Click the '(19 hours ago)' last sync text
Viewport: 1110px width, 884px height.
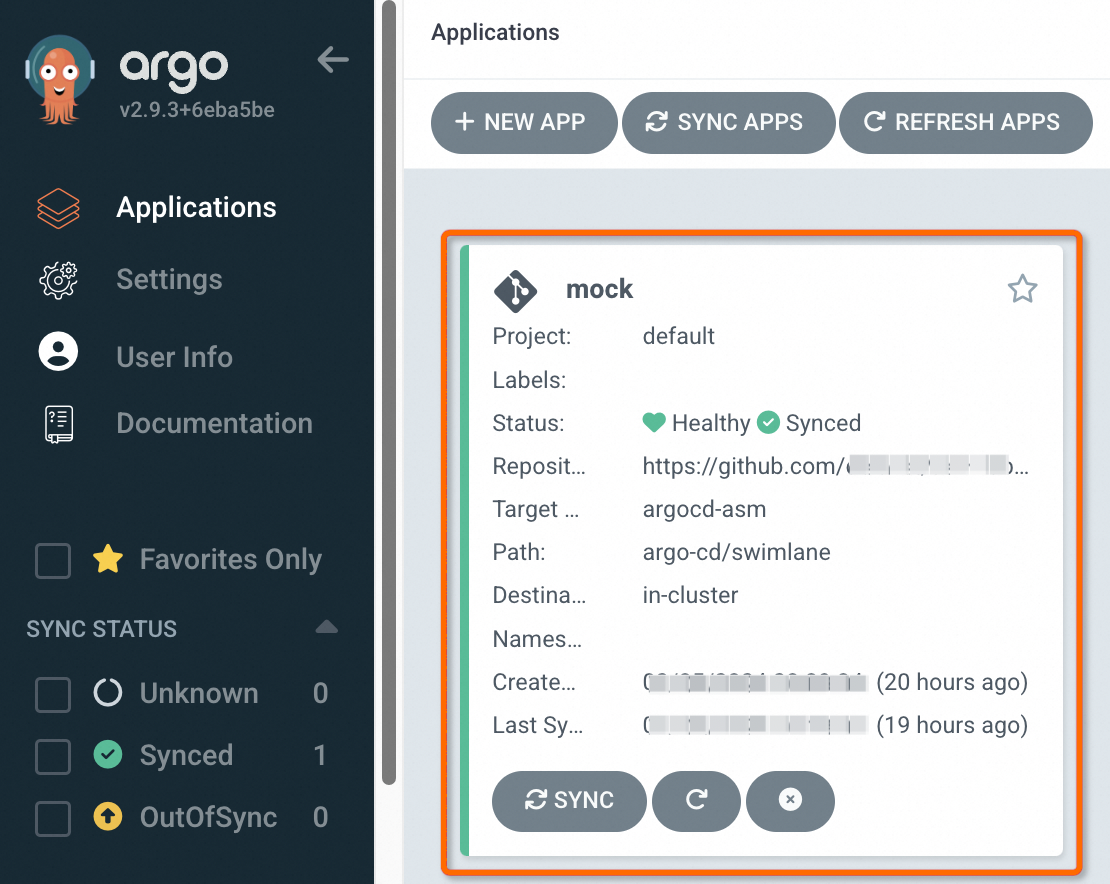952,725
